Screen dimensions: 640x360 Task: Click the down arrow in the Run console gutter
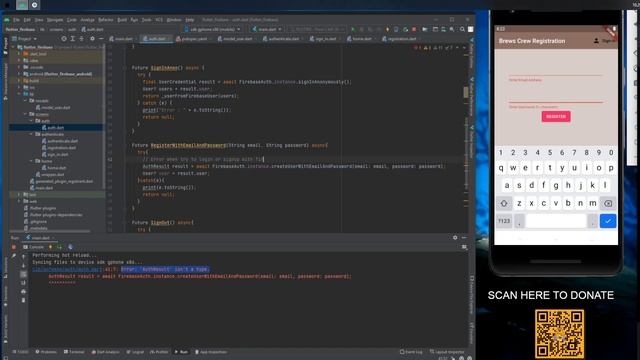click(x=23, y=265)
